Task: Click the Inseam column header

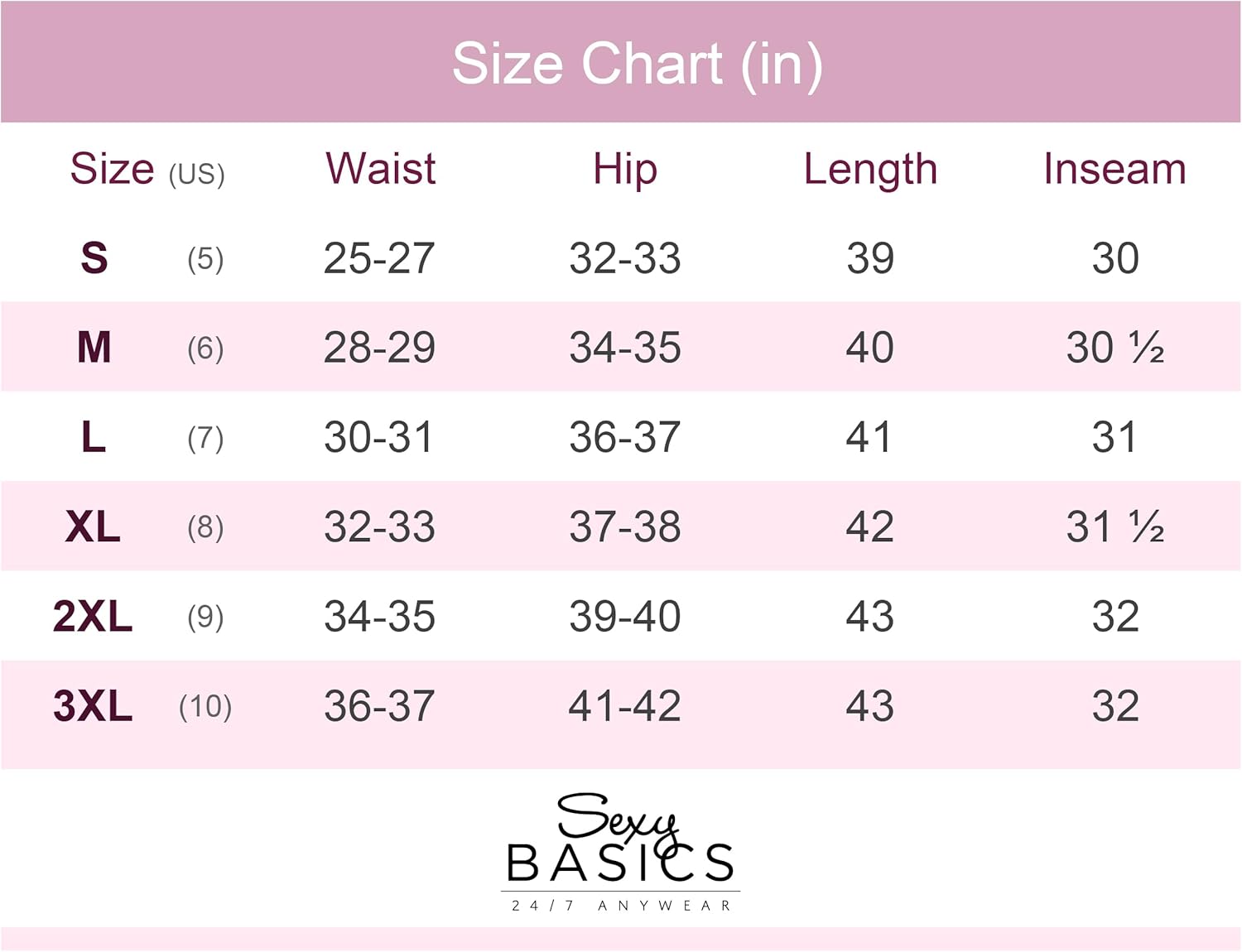Action: pos(1114,169)
